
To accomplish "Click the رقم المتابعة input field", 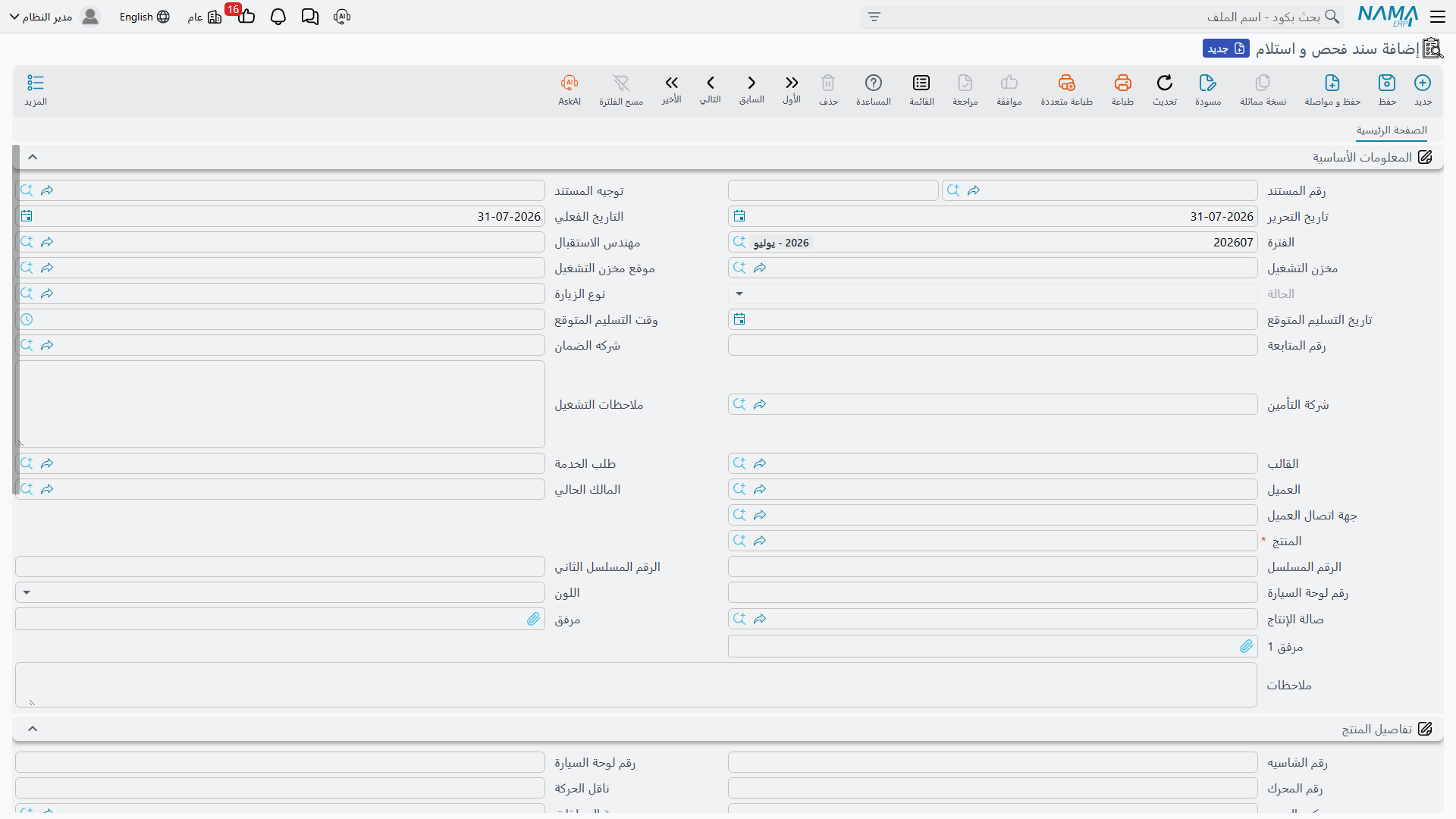I will click(x=993, y=345).
